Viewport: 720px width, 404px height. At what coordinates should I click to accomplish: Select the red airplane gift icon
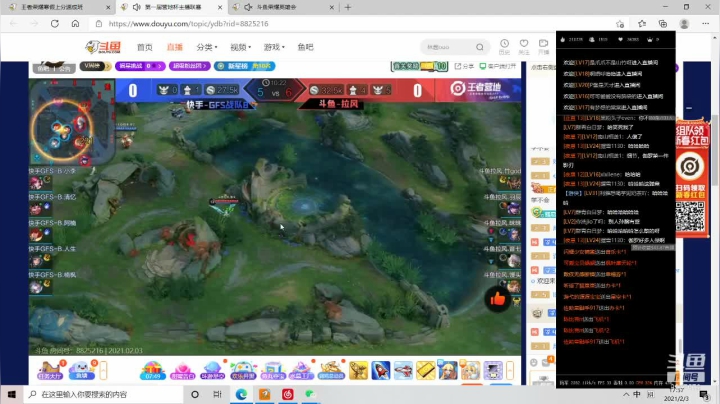coord(403,370)
